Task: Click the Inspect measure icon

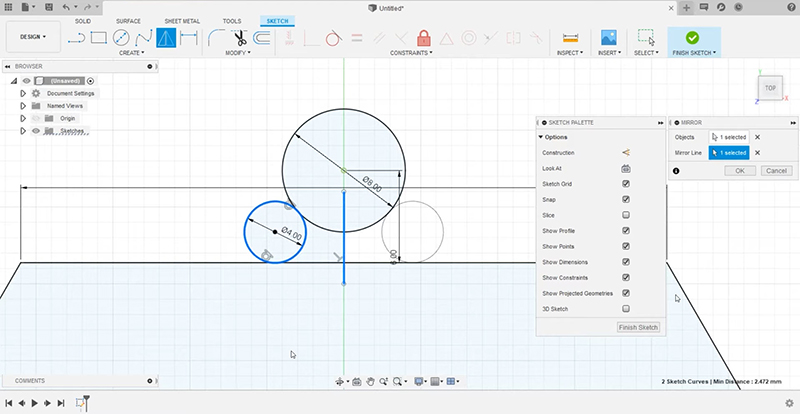Action: [x=569, y=38]
